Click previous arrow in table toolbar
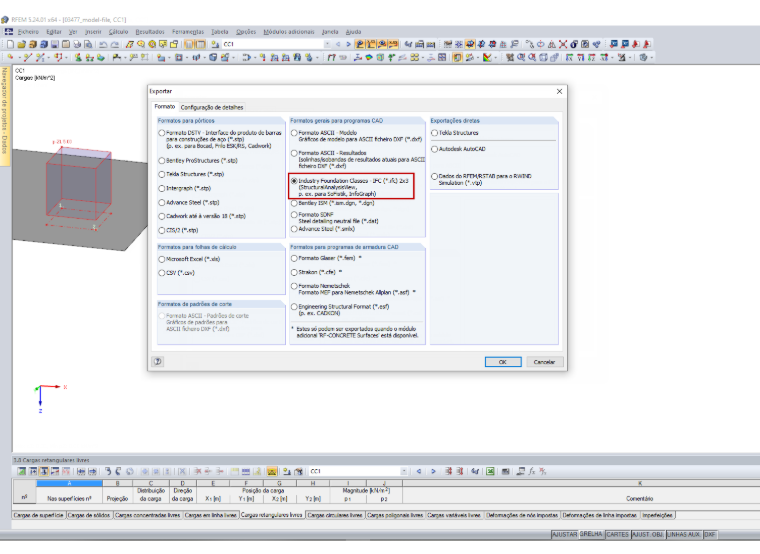This screenshot has width=760, height=554. pyautogui.click(x=419, y=471)
